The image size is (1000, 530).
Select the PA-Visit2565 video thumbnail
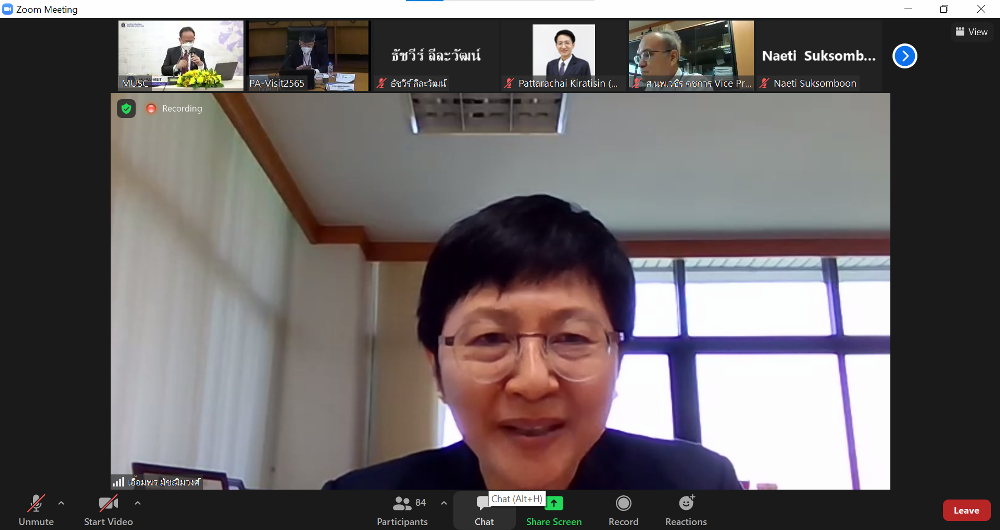pyautogui.click(x=308, y=55)
